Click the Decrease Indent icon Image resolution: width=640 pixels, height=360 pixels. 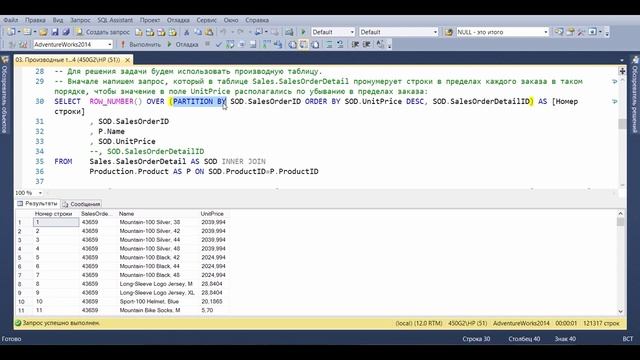[356, 44]
